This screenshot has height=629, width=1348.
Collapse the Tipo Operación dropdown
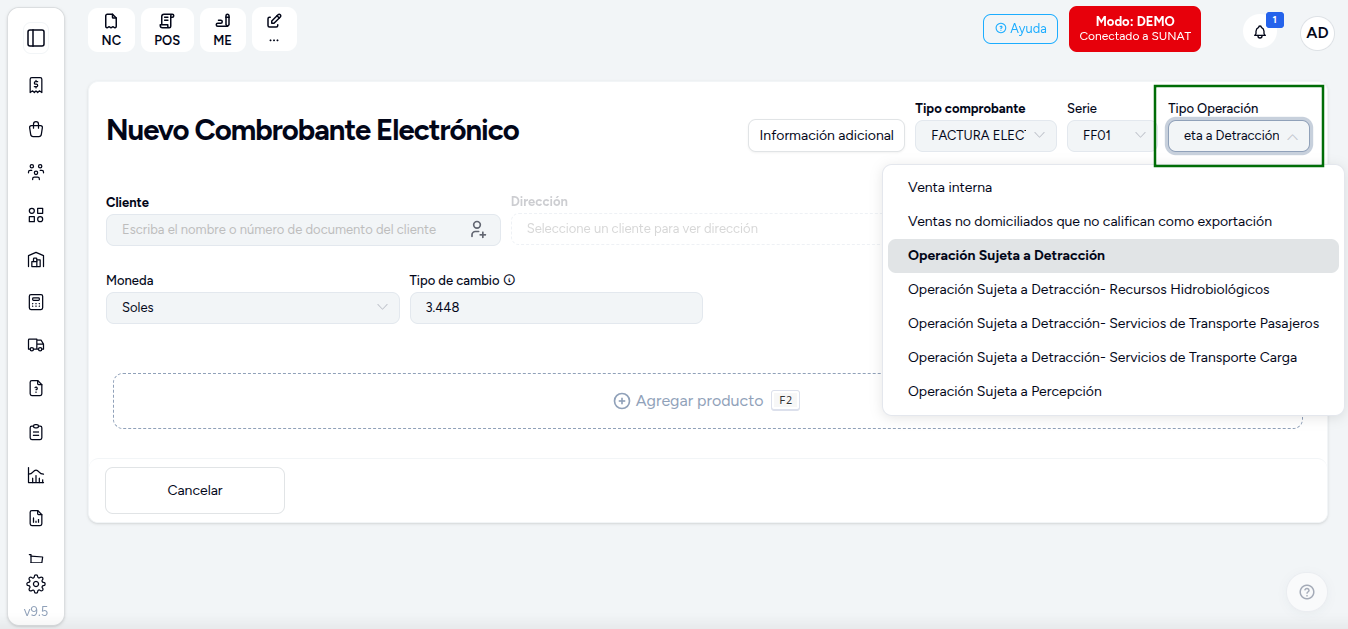(x=1239, y=136)
